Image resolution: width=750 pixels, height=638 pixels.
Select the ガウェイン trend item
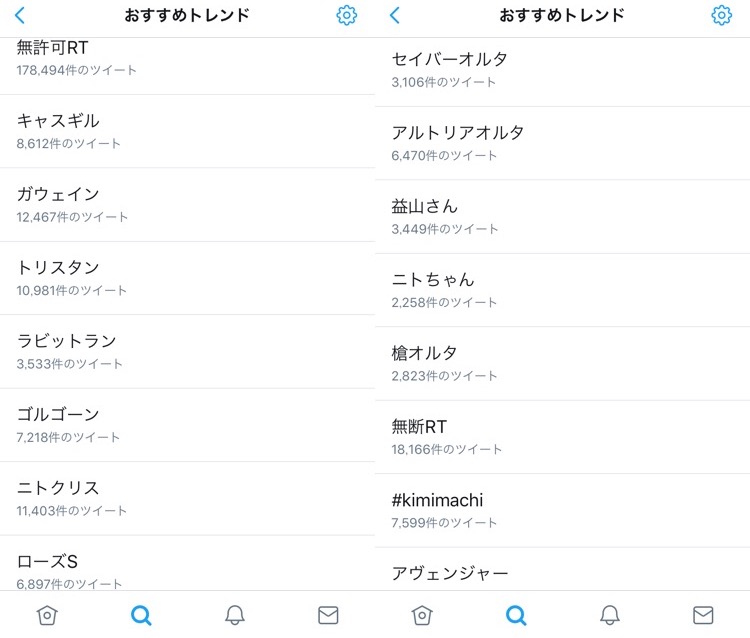click(187, 205)
